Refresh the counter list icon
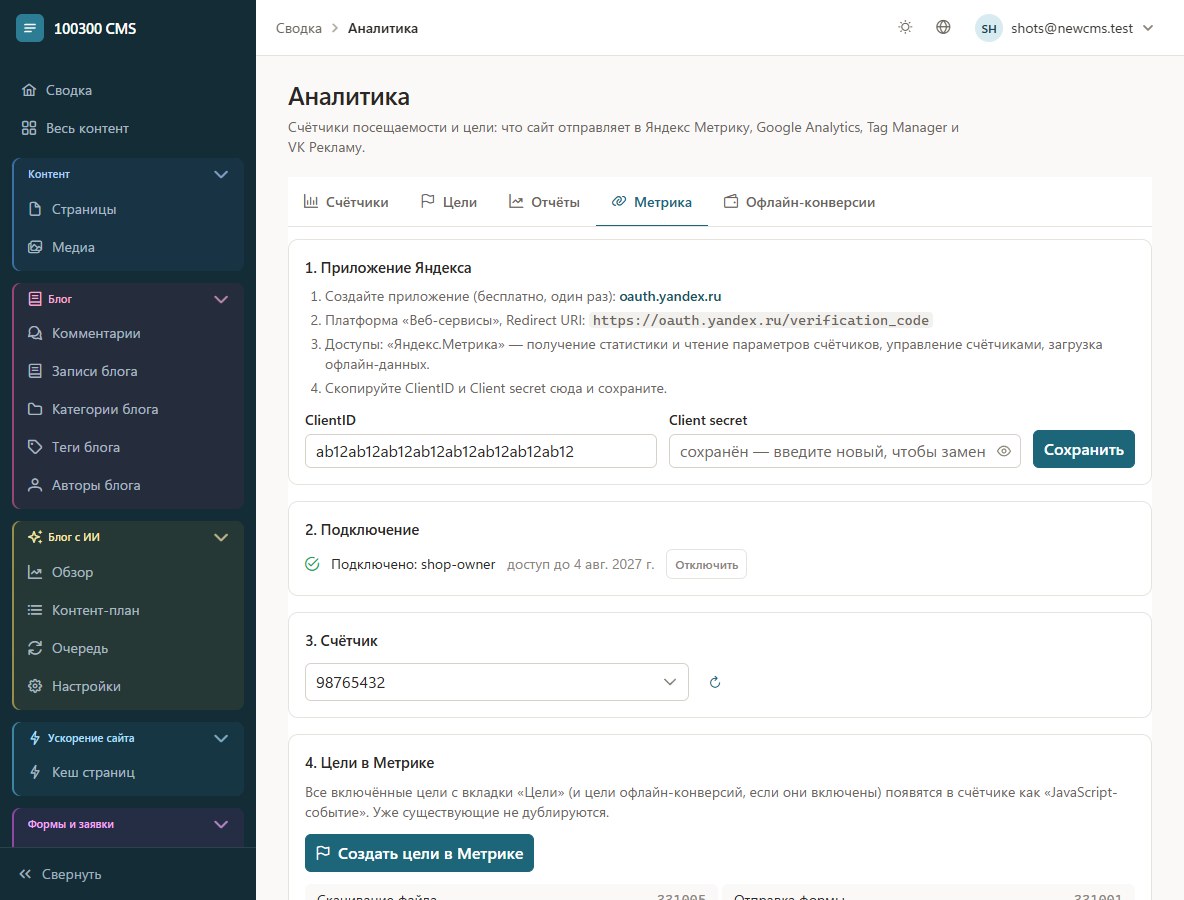 click(x=715, y=683)
